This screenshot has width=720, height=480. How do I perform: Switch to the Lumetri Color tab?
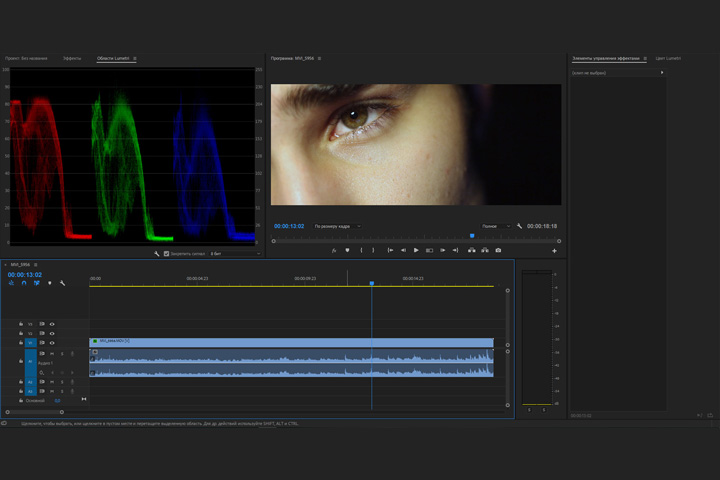[x=668, y=58]
